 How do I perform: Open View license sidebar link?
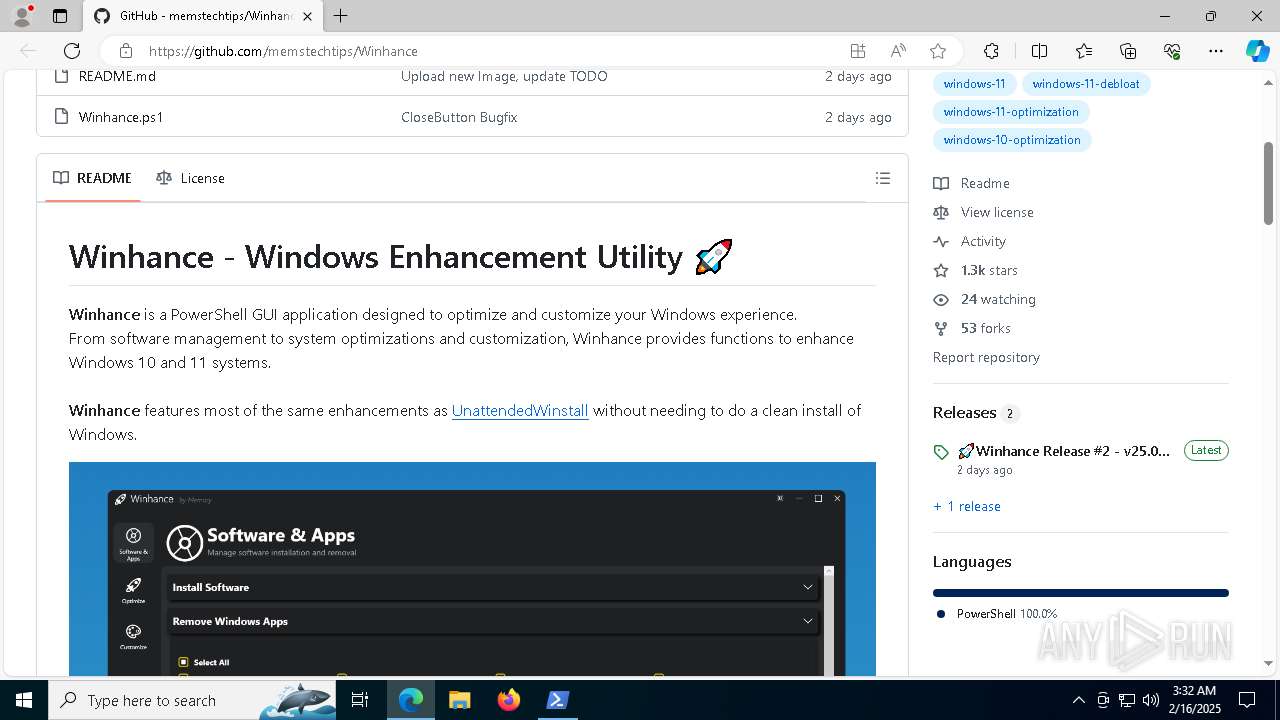point(984,212)
